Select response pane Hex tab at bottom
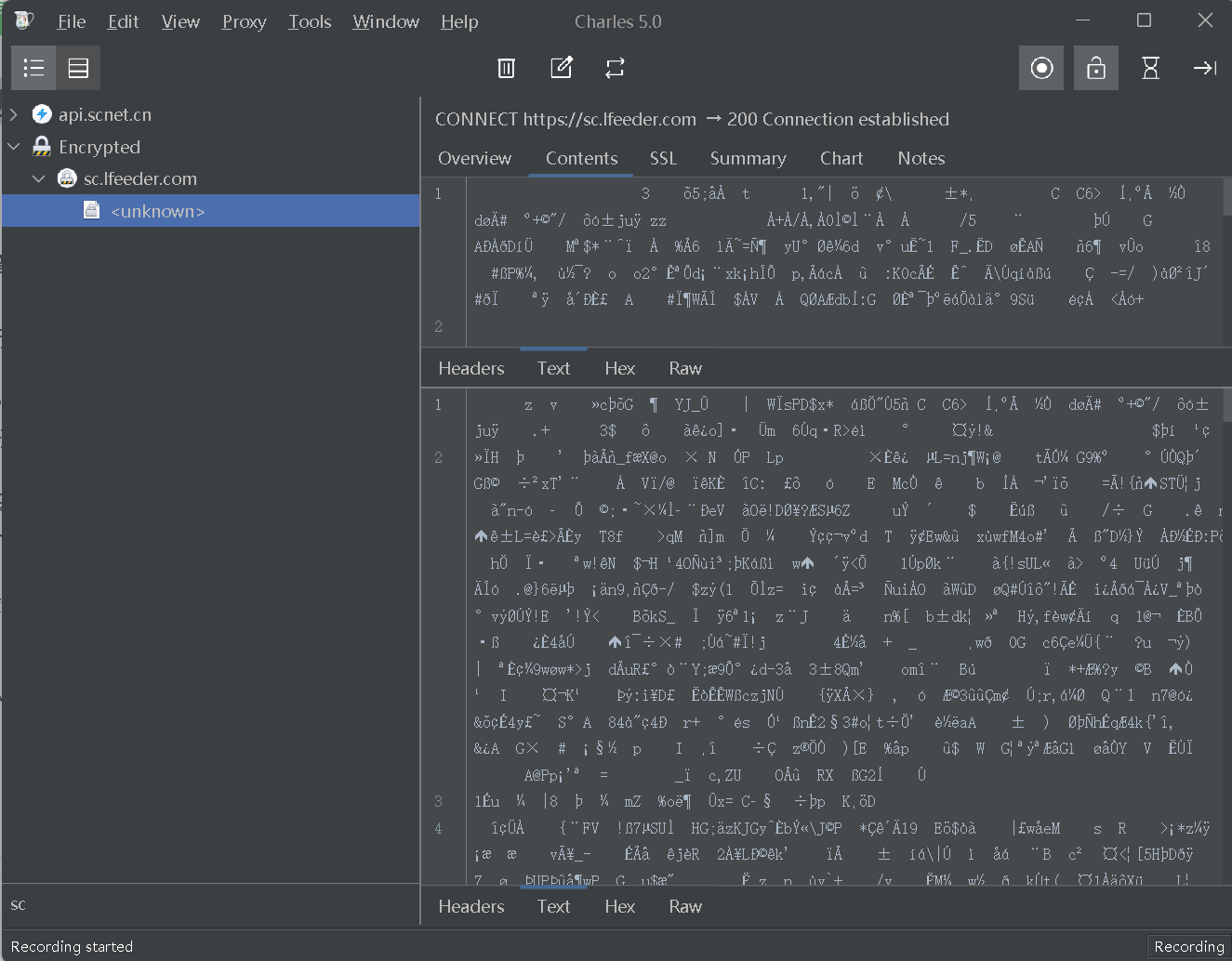Image resolution: width=1232 pixels, height=961 pixels. click(619, 906)
